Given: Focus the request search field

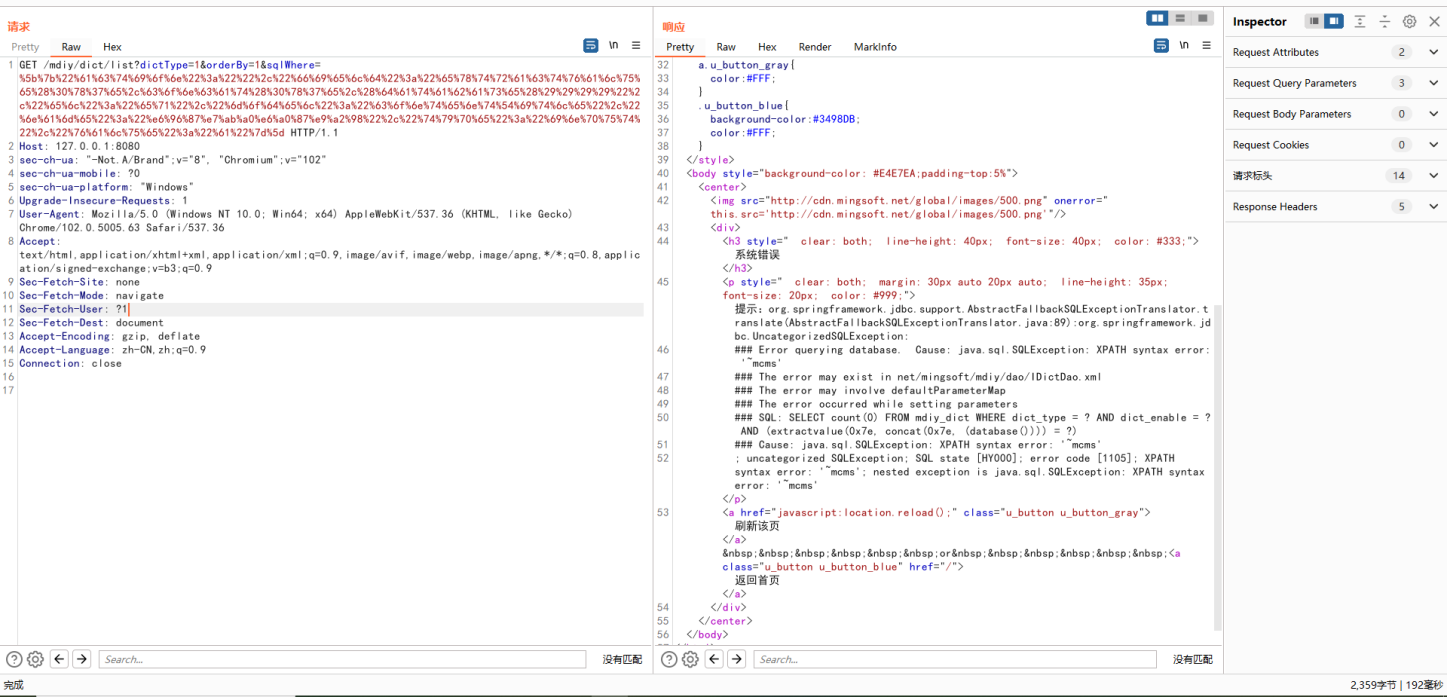Looking at the screenshot, I should coord(342,659).
